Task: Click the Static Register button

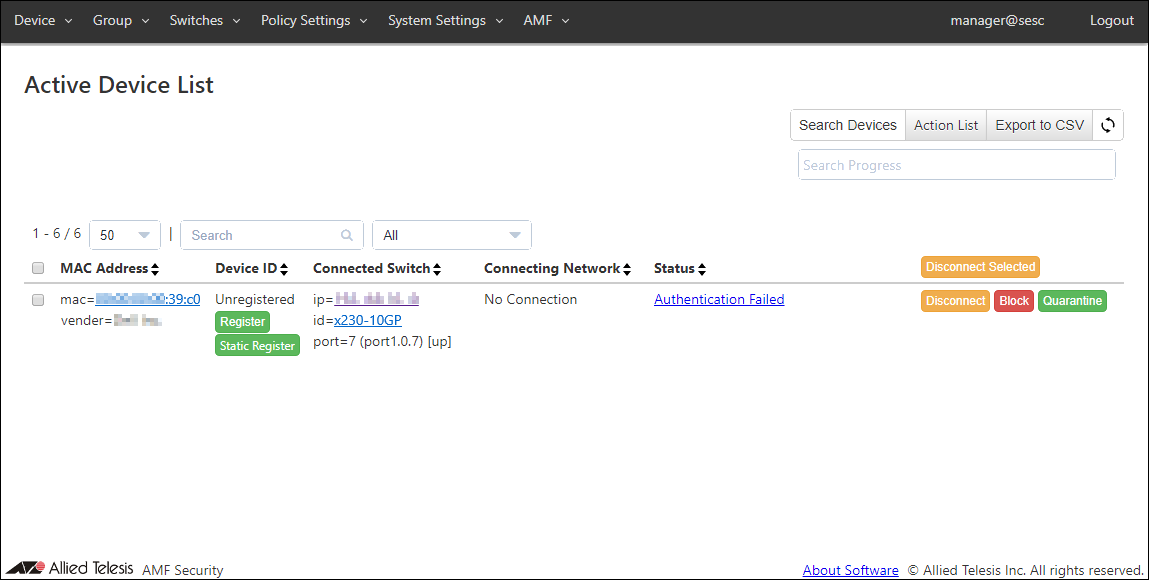Action: click(x=258, y=346)
